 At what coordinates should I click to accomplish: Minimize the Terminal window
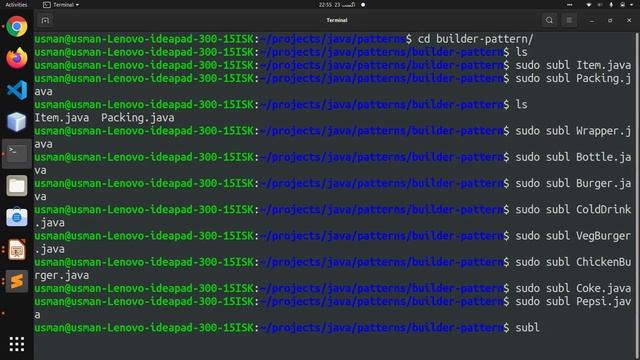[592, 20]
